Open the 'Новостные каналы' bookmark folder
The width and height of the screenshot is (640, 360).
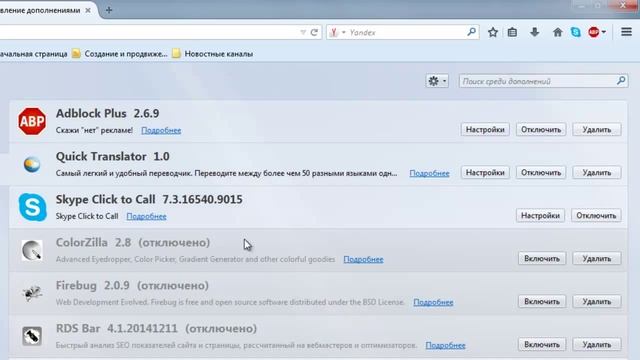[212, 54]
